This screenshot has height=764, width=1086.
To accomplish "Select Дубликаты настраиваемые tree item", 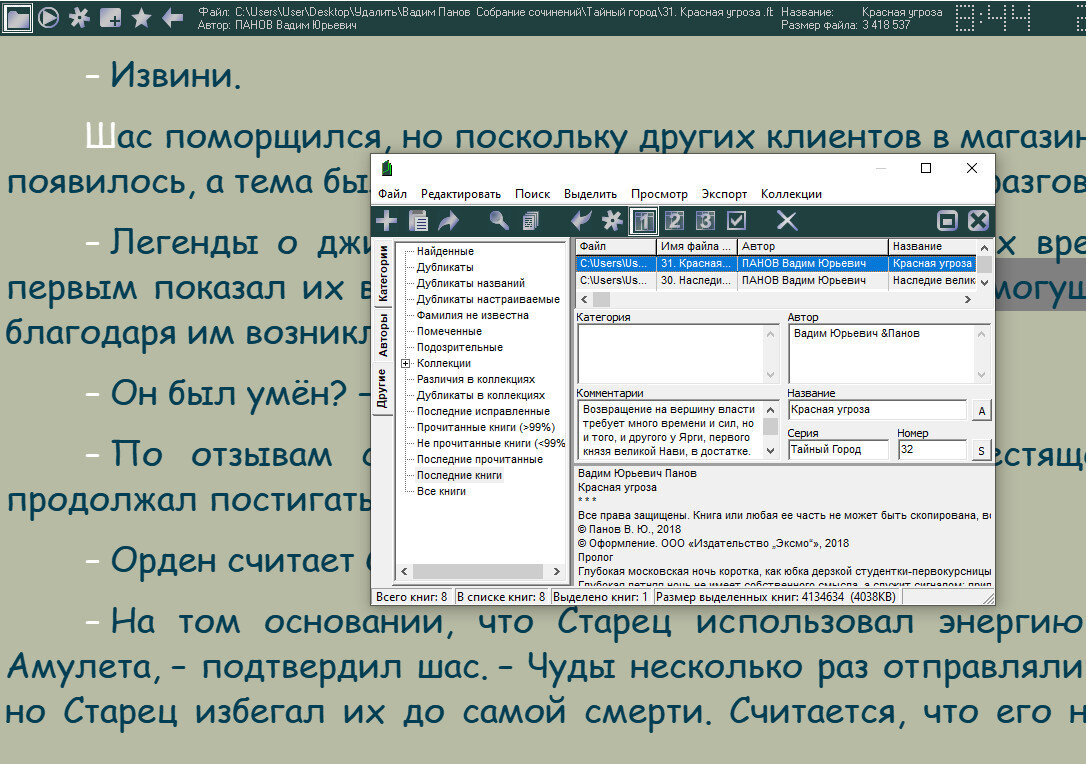I will (488, 299).
